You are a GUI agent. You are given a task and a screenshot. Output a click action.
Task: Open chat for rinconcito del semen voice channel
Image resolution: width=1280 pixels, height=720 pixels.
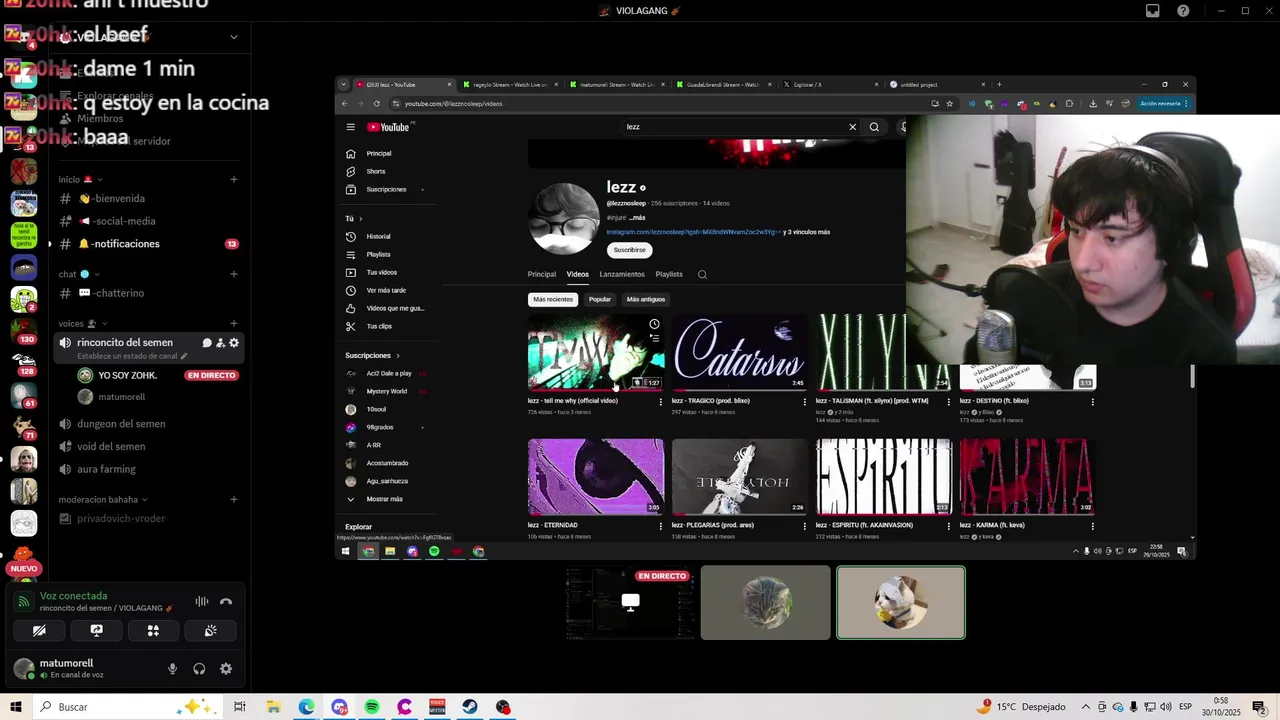click(x=207, y=343)
